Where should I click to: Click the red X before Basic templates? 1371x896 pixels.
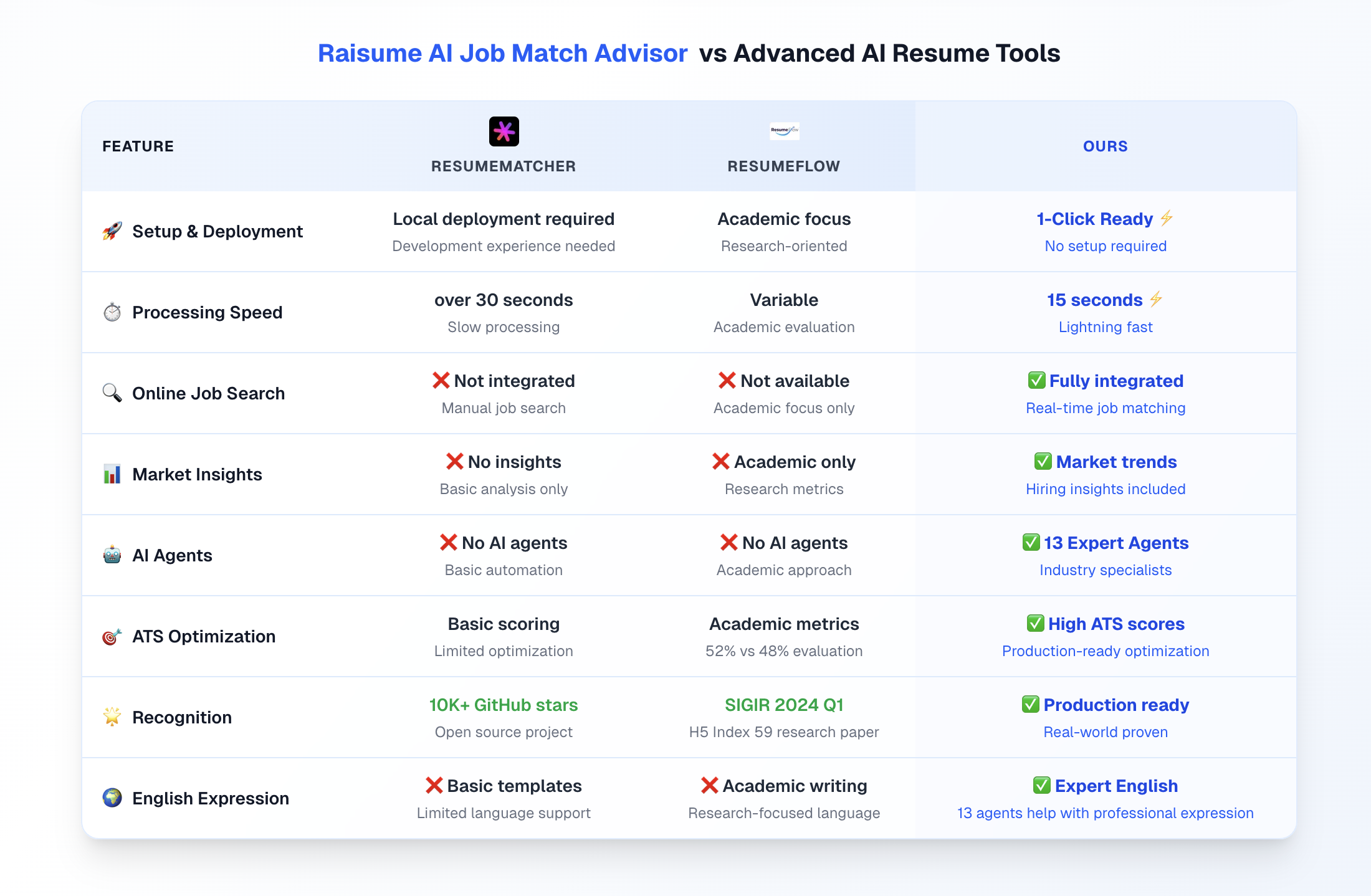pyautogui.click(x=434, y=785)
